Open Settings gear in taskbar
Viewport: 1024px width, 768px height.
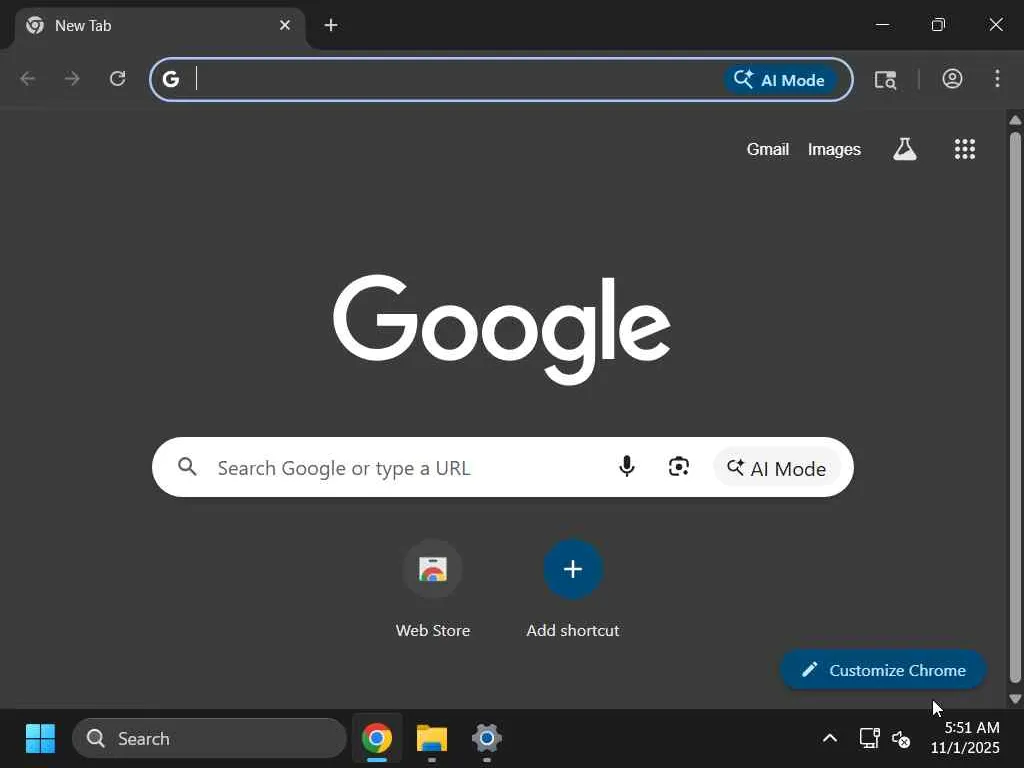(x=487, y=739)
